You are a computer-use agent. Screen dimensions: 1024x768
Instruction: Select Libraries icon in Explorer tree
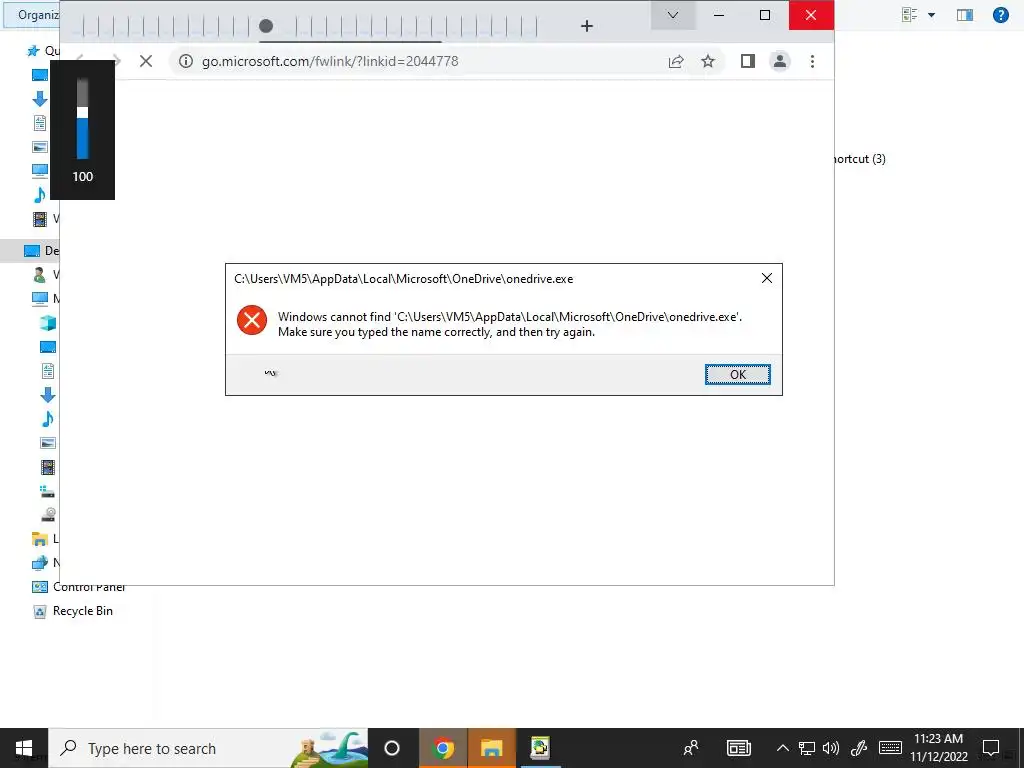[x=40, y=539]
